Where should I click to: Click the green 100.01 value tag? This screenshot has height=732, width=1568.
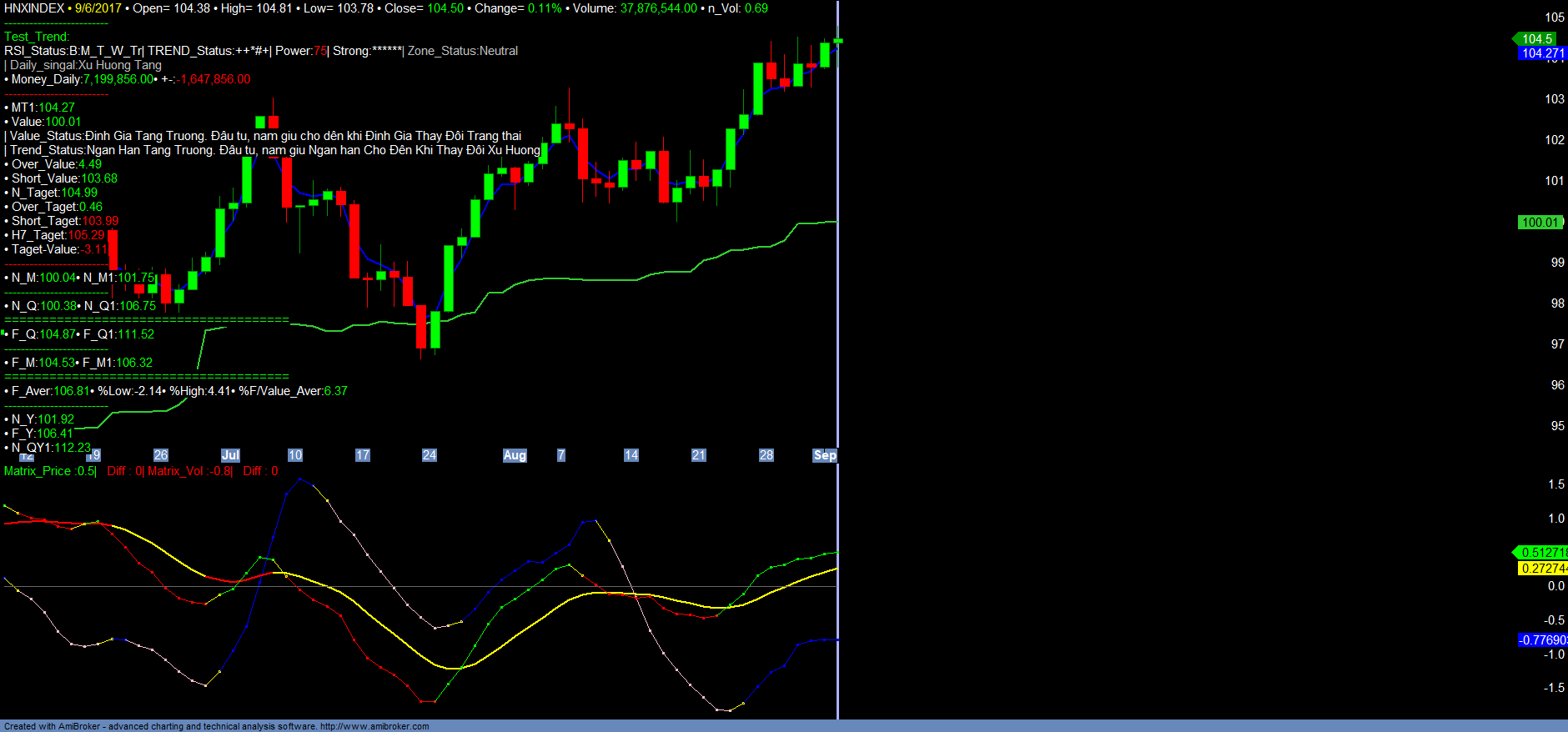[1540, 223]
